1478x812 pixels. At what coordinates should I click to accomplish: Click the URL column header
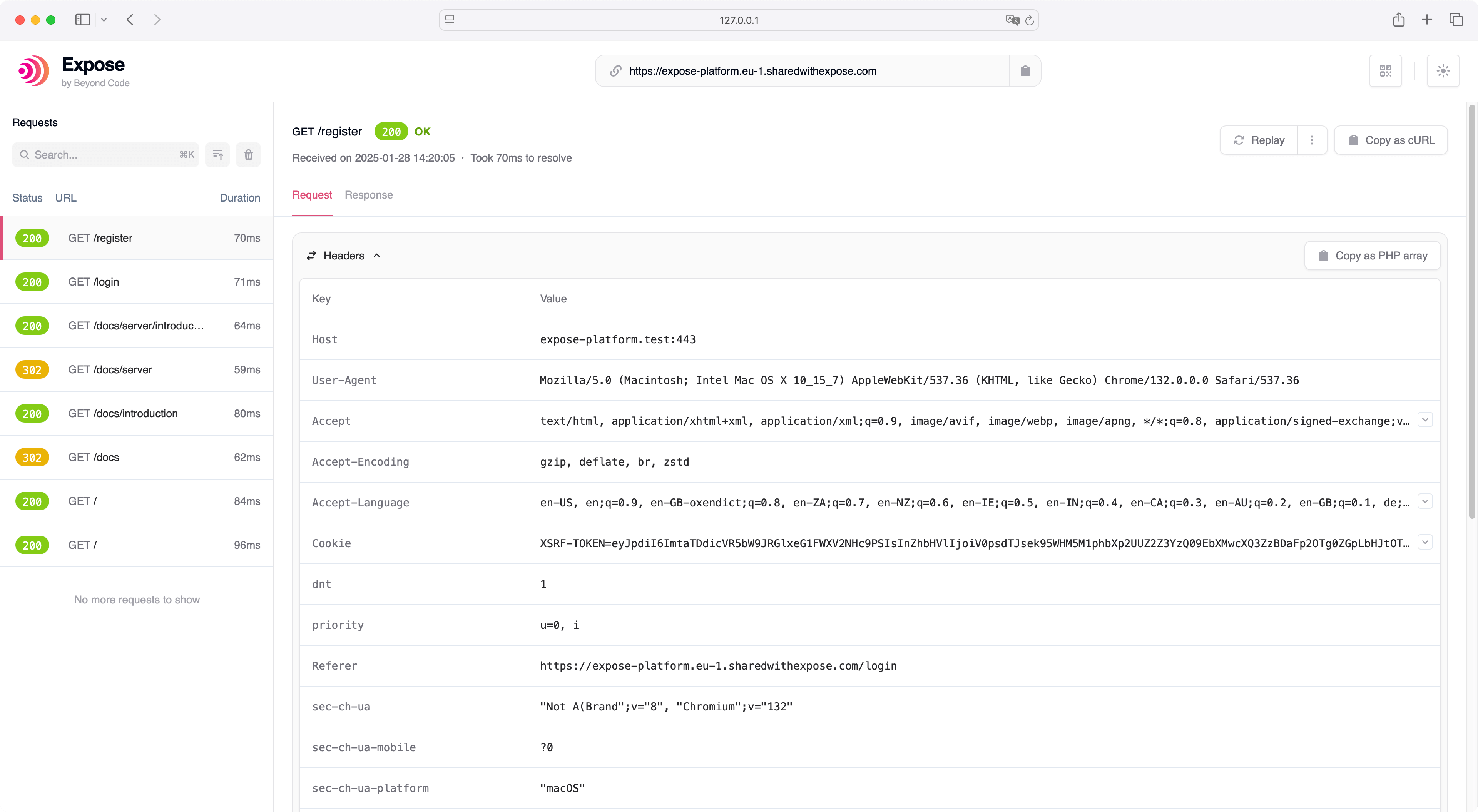[x=65, y=198]
